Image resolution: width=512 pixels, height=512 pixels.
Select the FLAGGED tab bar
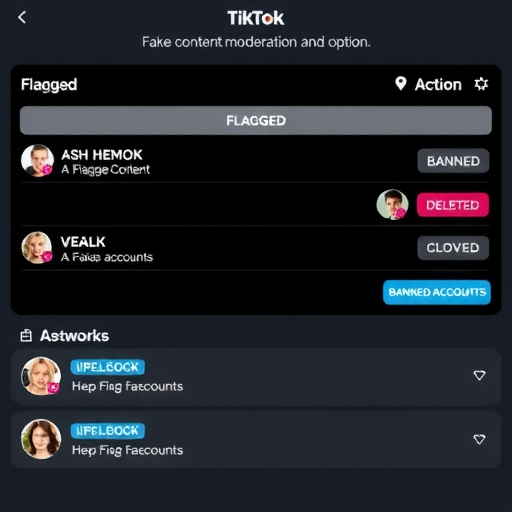pos(256,120)
